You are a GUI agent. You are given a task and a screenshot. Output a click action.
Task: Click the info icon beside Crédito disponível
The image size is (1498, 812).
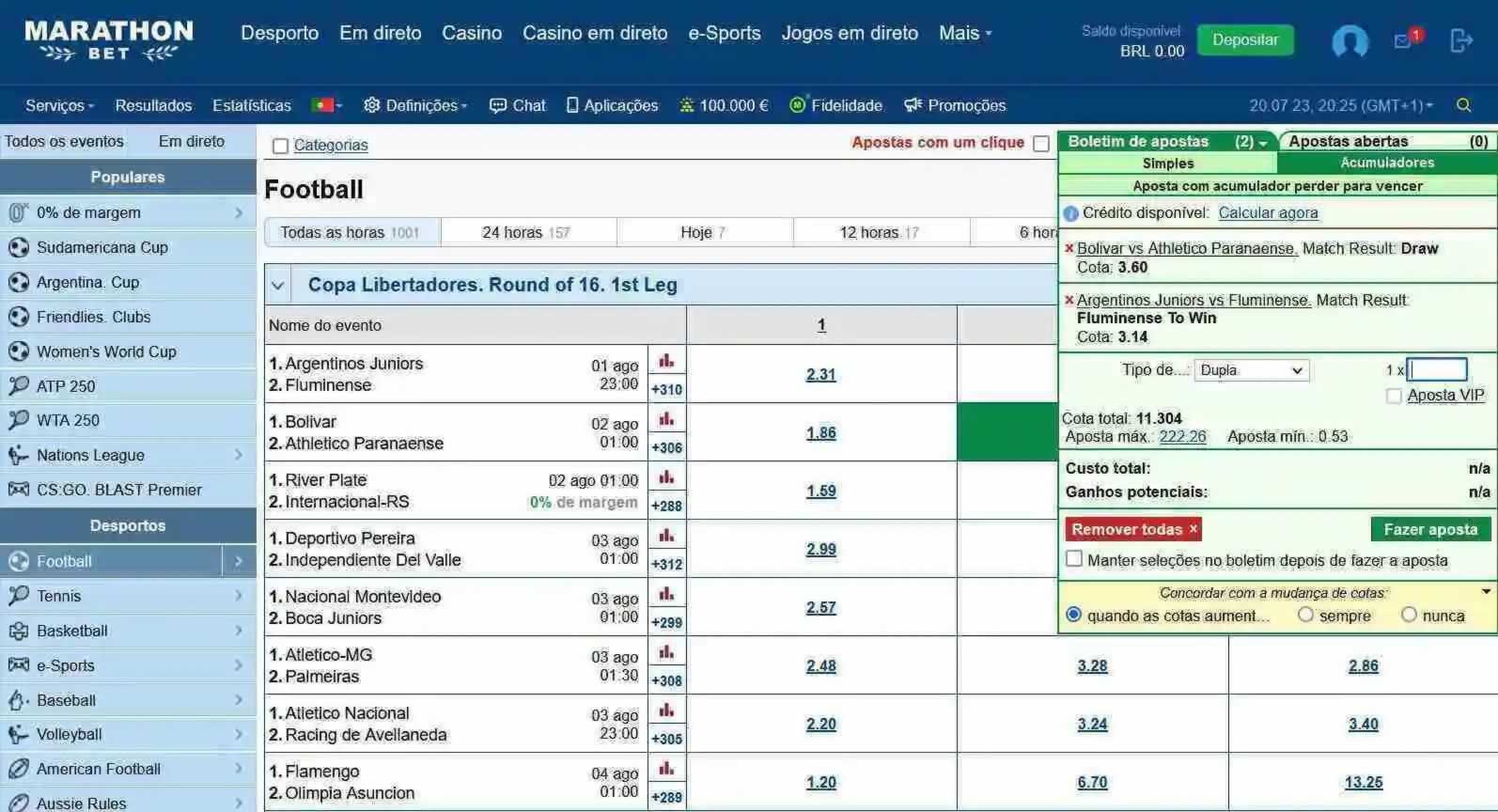(1070, 213)
